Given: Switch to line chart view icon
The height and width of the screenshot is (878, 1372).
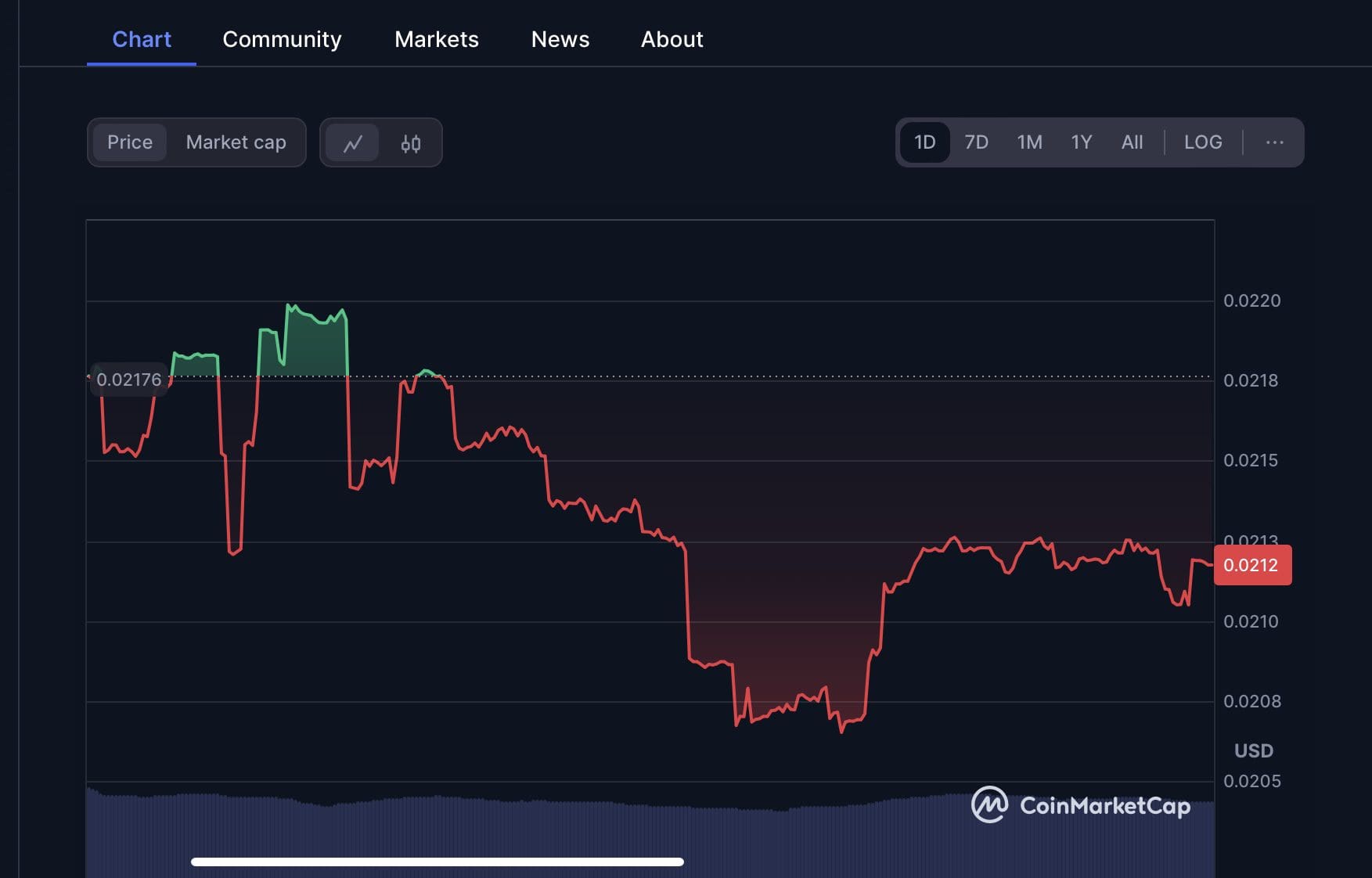Looking at the screenshot, I should [x=352, y=143].
